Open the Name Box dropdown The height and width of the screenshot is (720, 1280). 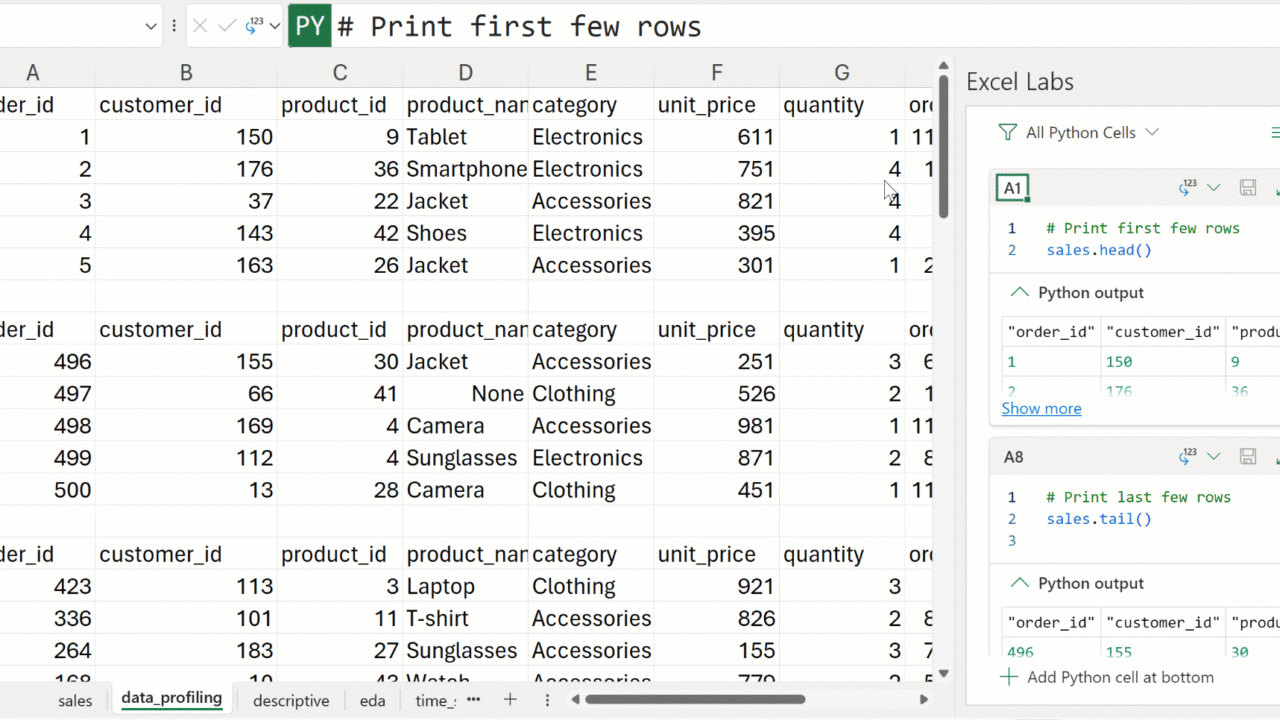[x=151, y=27]
